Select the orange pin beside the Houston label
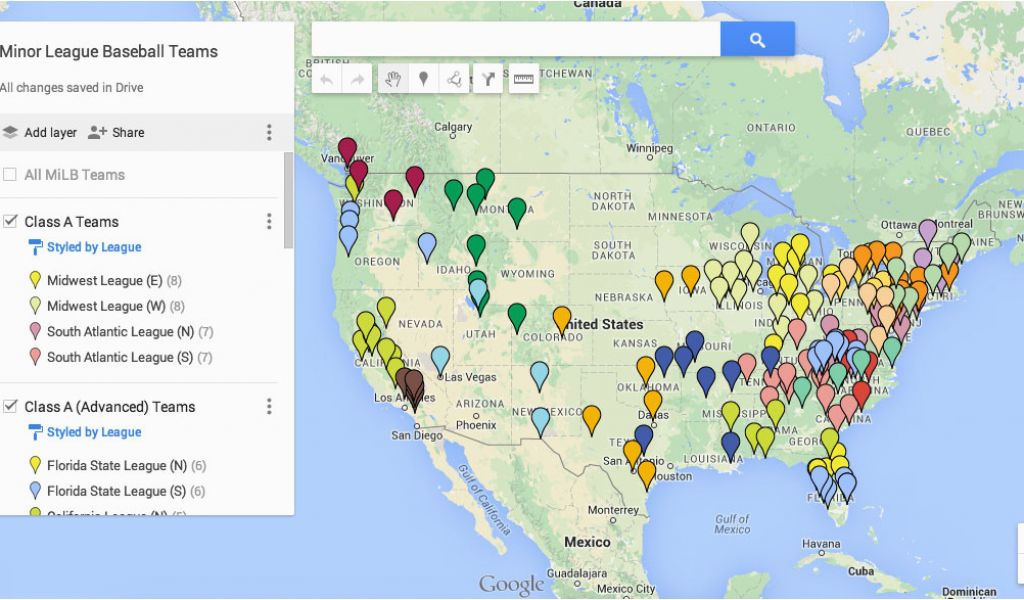 pyautogui.click(x=647, y=475)
